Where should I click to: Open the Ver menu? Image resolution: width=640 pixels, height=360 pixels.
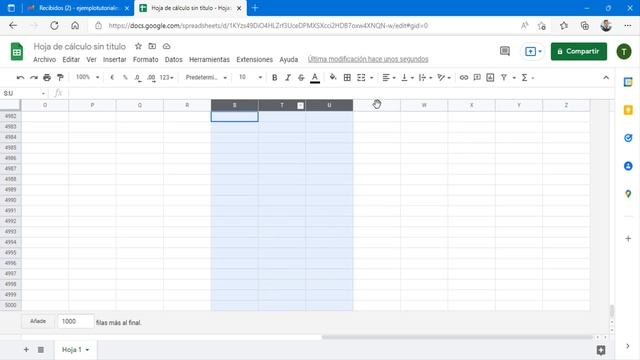91,60
